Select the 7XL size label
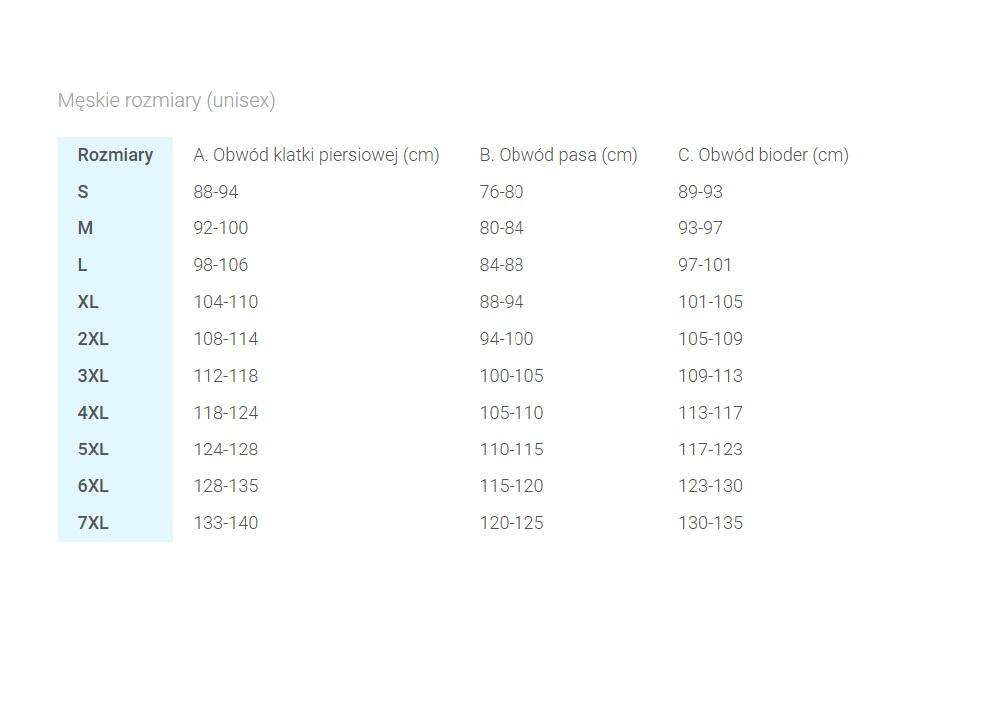Image resolution: width=993 pixels, height=720 pixels. click(x=93, y=522)
